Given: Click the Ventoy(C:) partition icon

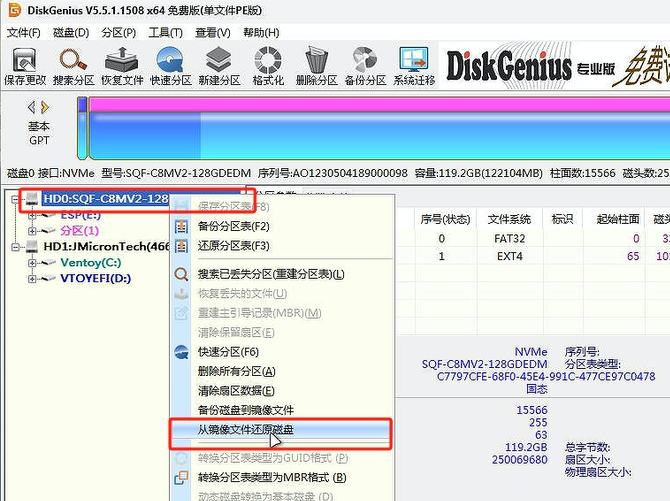Looking at the screenshot, I should tap(48, 262).
